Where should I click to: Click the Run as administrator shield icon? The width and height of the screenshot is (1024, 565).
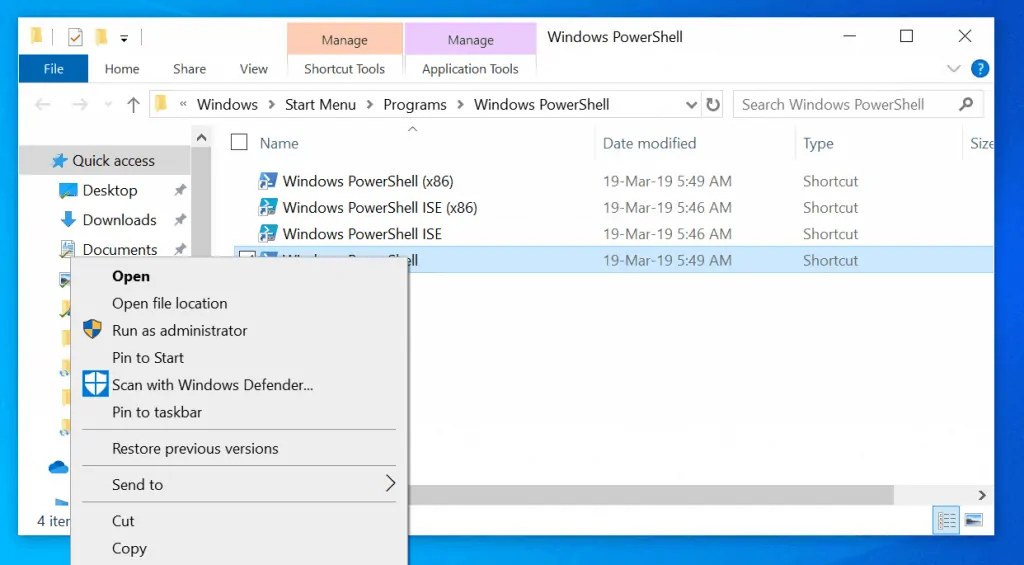93,330
